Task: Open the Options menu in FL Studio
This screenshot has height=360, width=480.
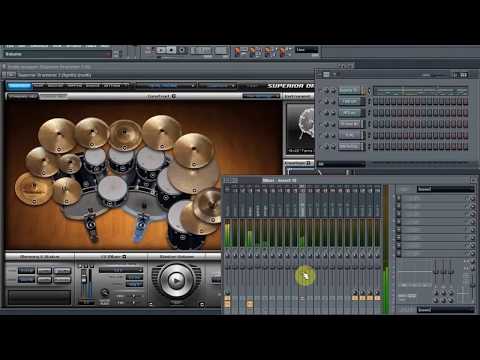Action: click(x=74, y=46)
